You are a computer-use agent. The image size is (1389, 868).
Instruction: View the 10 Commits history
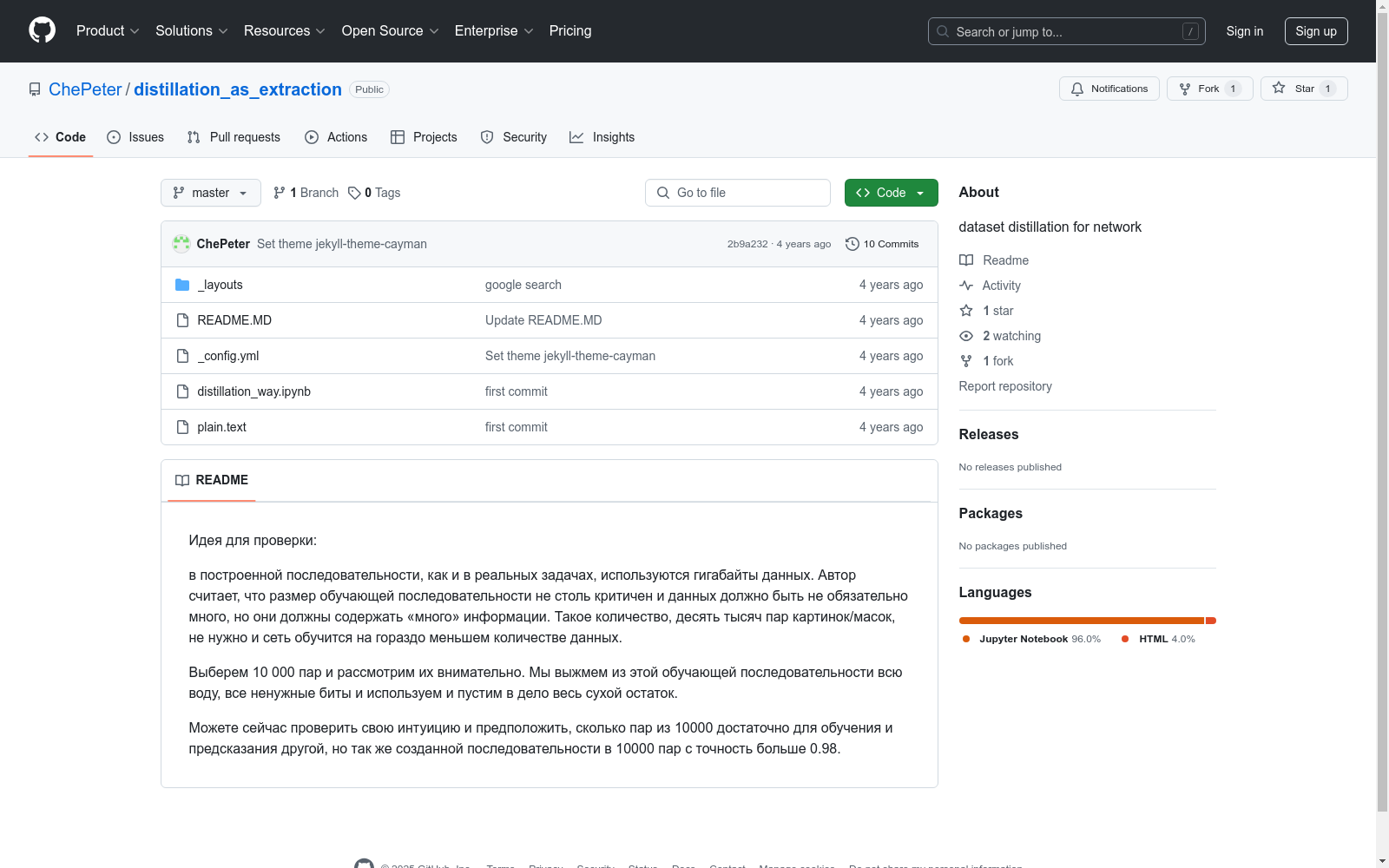point(882,244)
